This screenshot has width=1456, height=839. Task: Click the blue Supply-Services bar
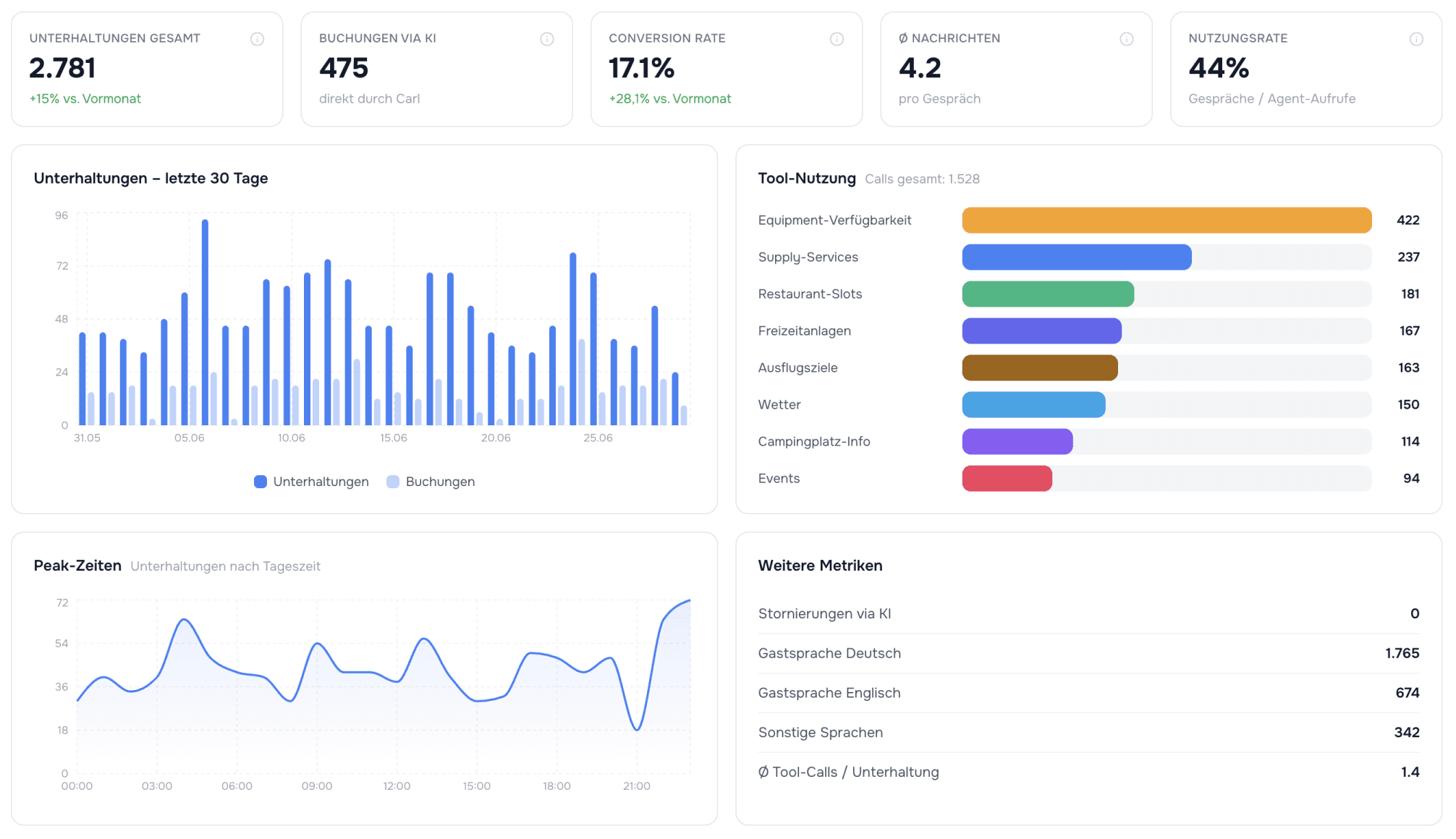pos(1077,257)
